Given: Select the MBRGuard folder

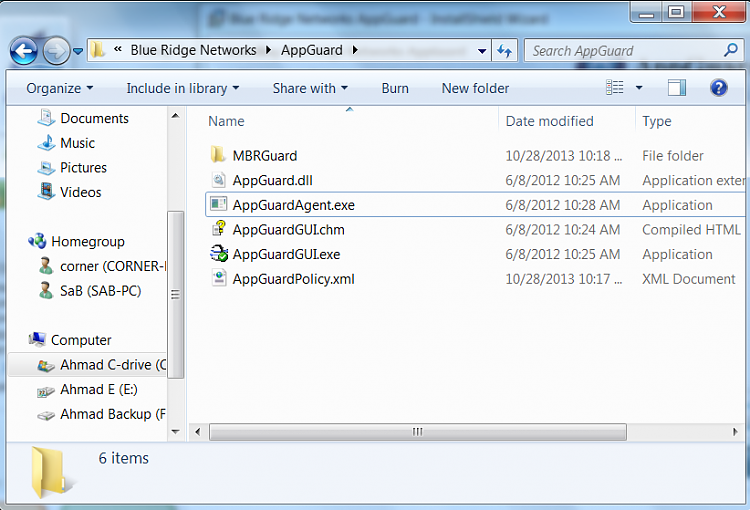Looking at the screenshot, I should point(265,156).
